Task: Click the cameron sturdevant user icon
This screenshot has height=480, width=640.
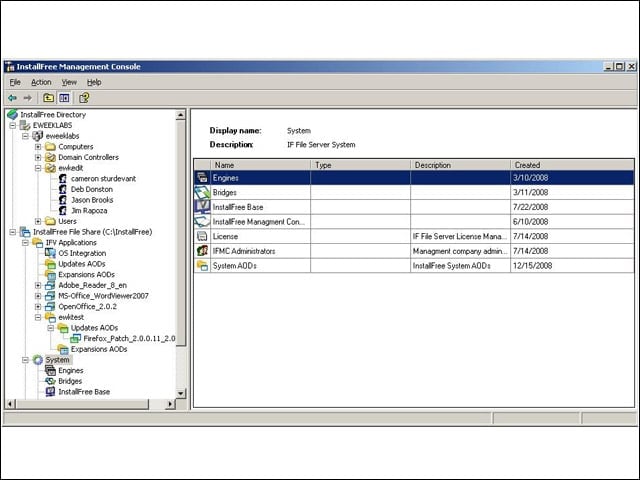Action: tap(62, 179)
